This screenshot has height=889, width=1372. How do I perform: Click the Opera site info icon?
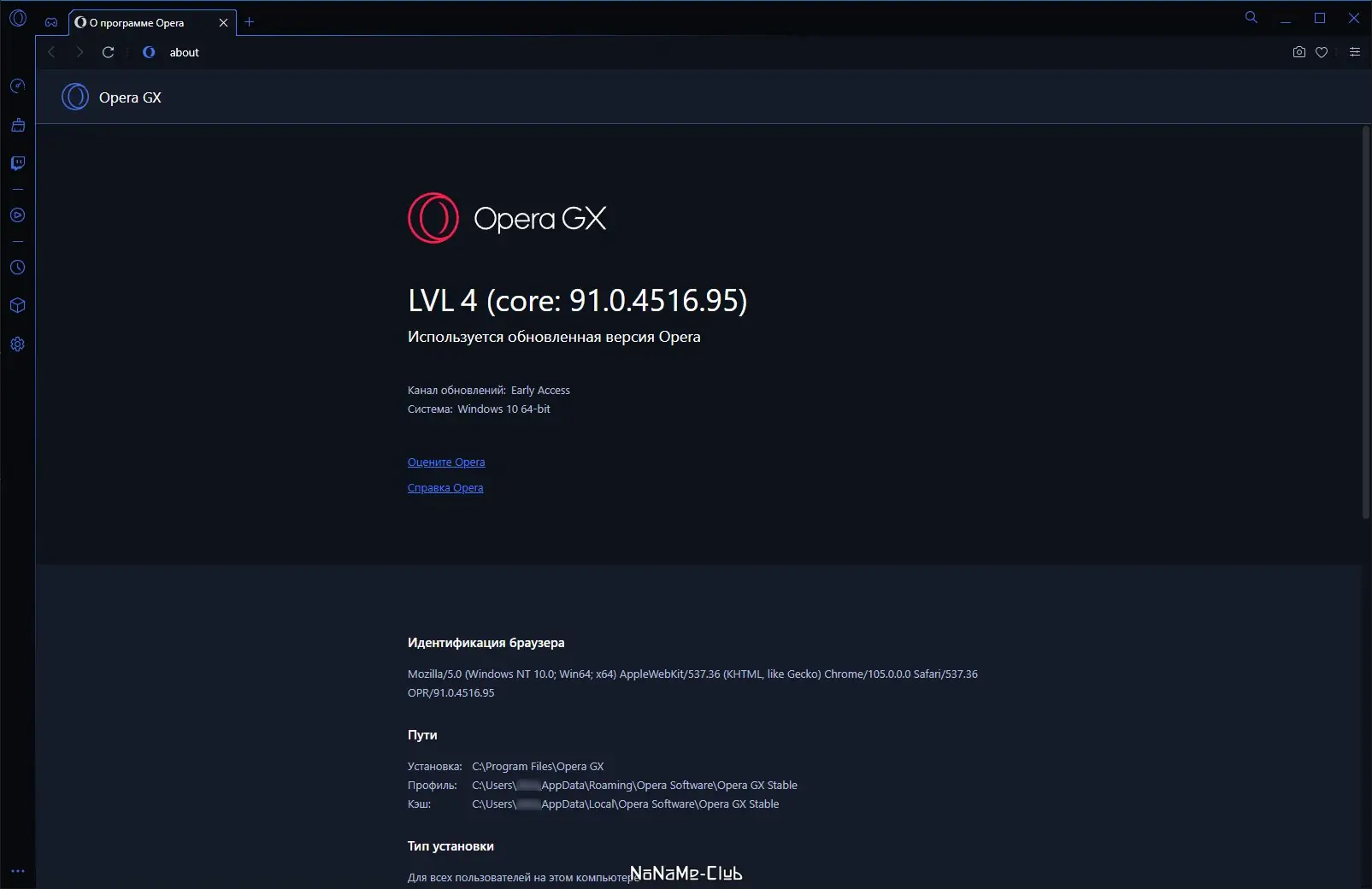click(149, 52)
